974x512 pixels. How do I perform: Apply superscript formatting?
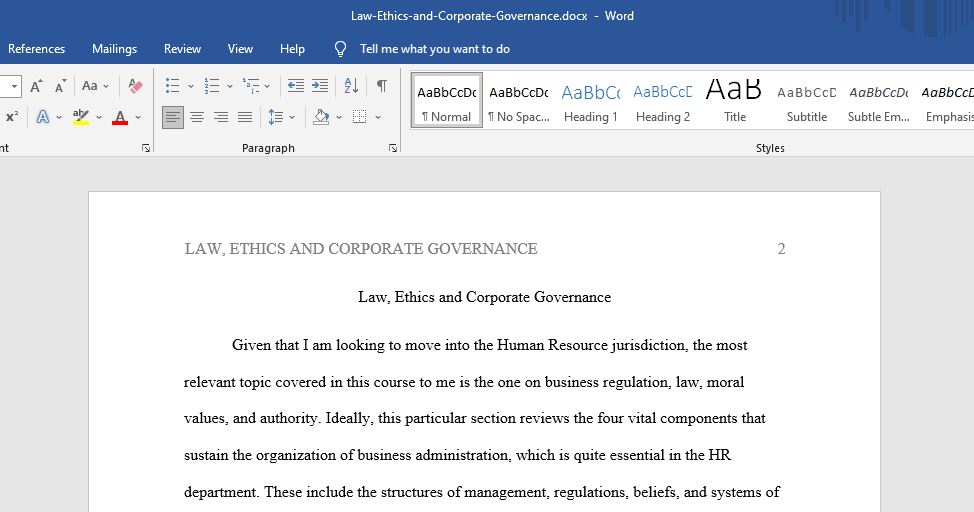[12, 117]
